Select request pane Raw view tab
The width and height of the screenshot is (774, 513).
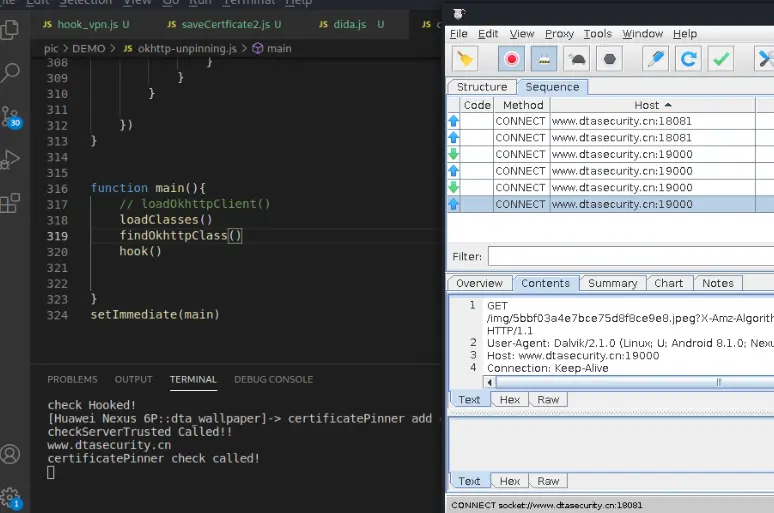point(548,399)
